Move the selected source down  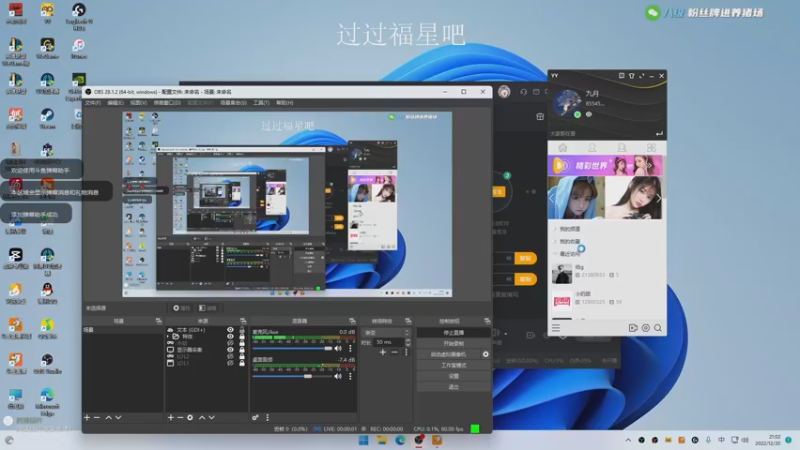212,417
